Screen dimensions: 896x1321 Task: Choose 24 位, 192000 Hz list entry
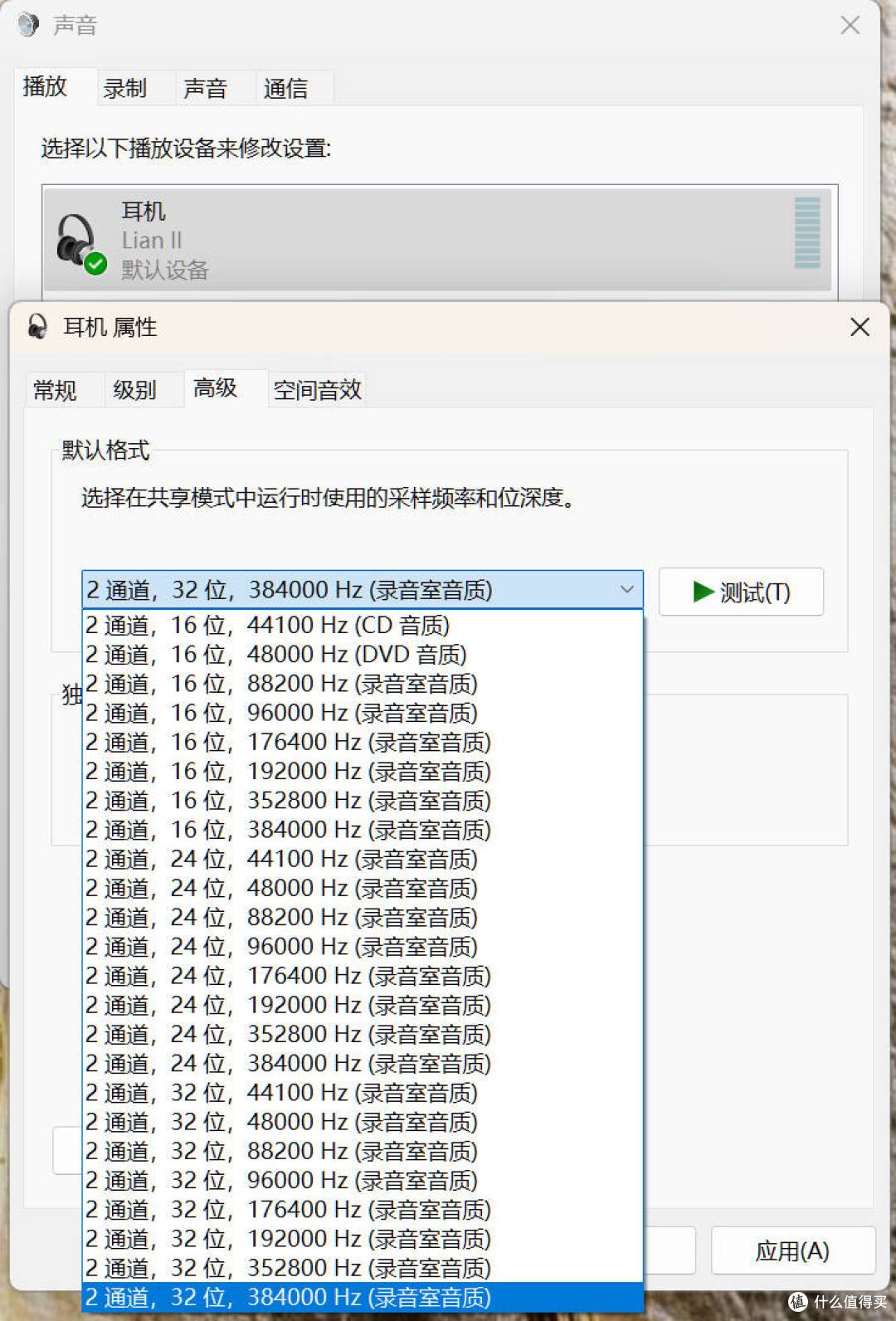click(x=363, y=1005)
